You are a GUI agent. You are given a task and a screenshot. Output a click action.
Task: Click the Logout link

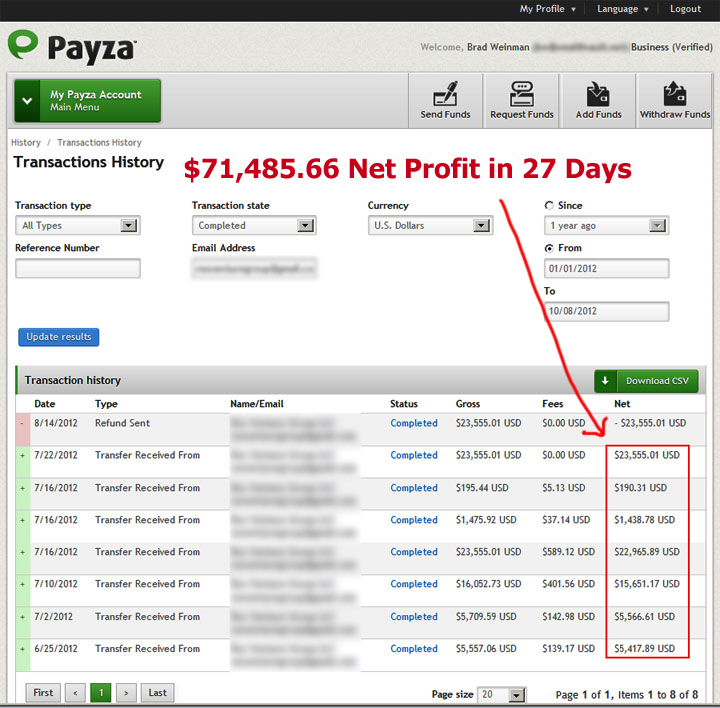(685, 9)
